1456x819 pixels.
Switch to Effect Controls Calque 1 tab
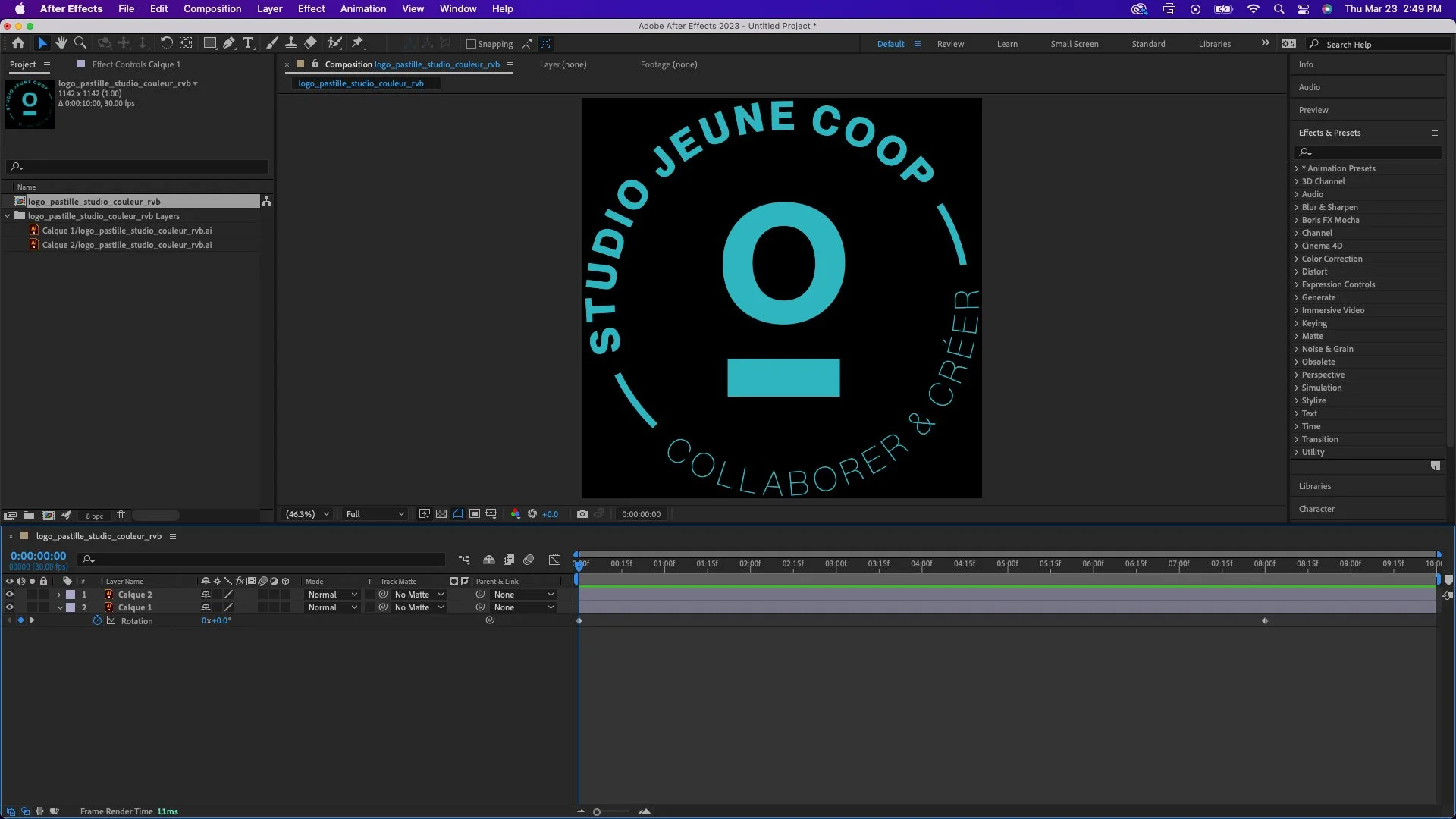click(x=136, y=64)
